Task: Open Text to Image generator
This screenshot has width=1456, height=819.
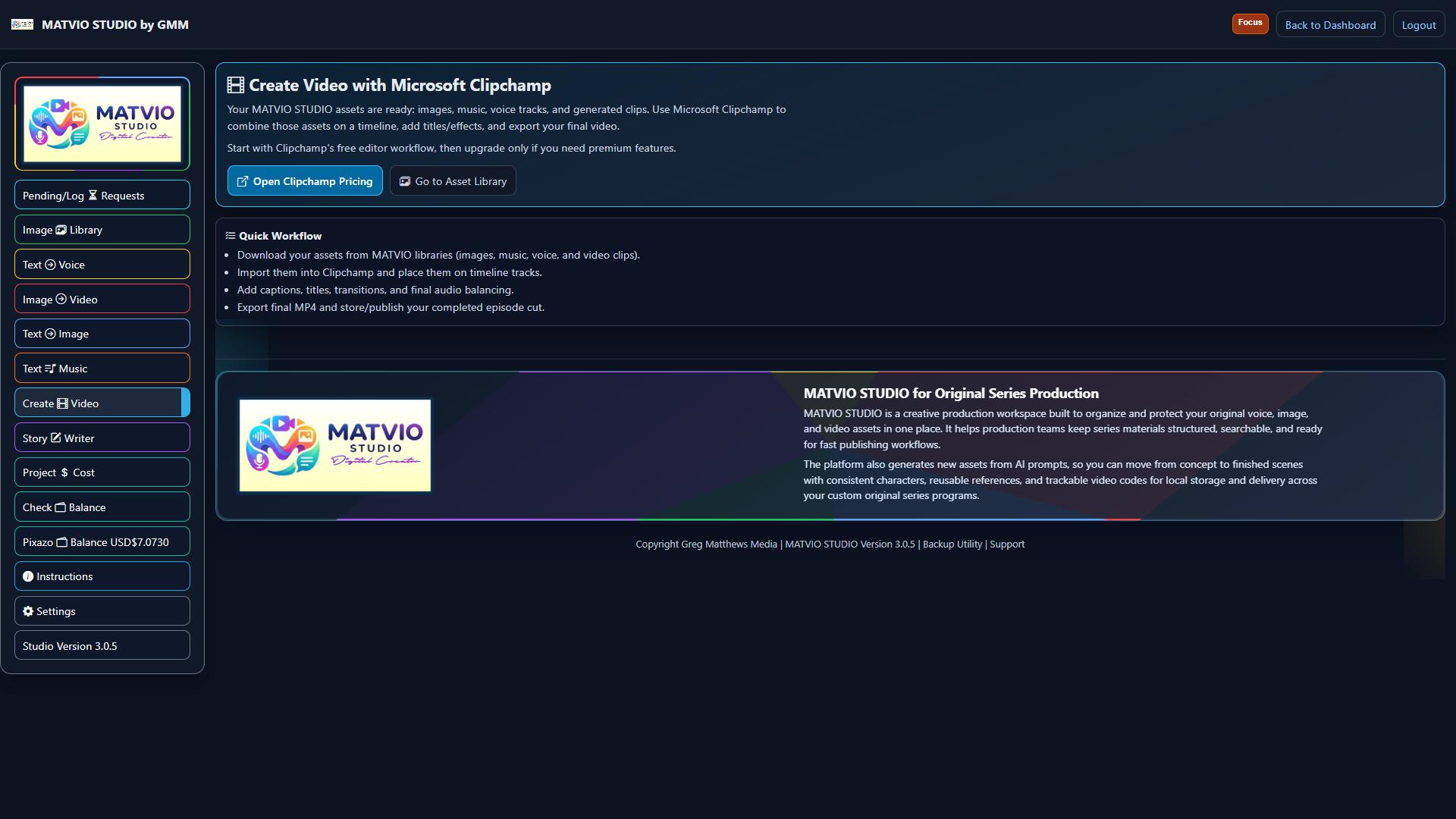Action: click(102, 334)
